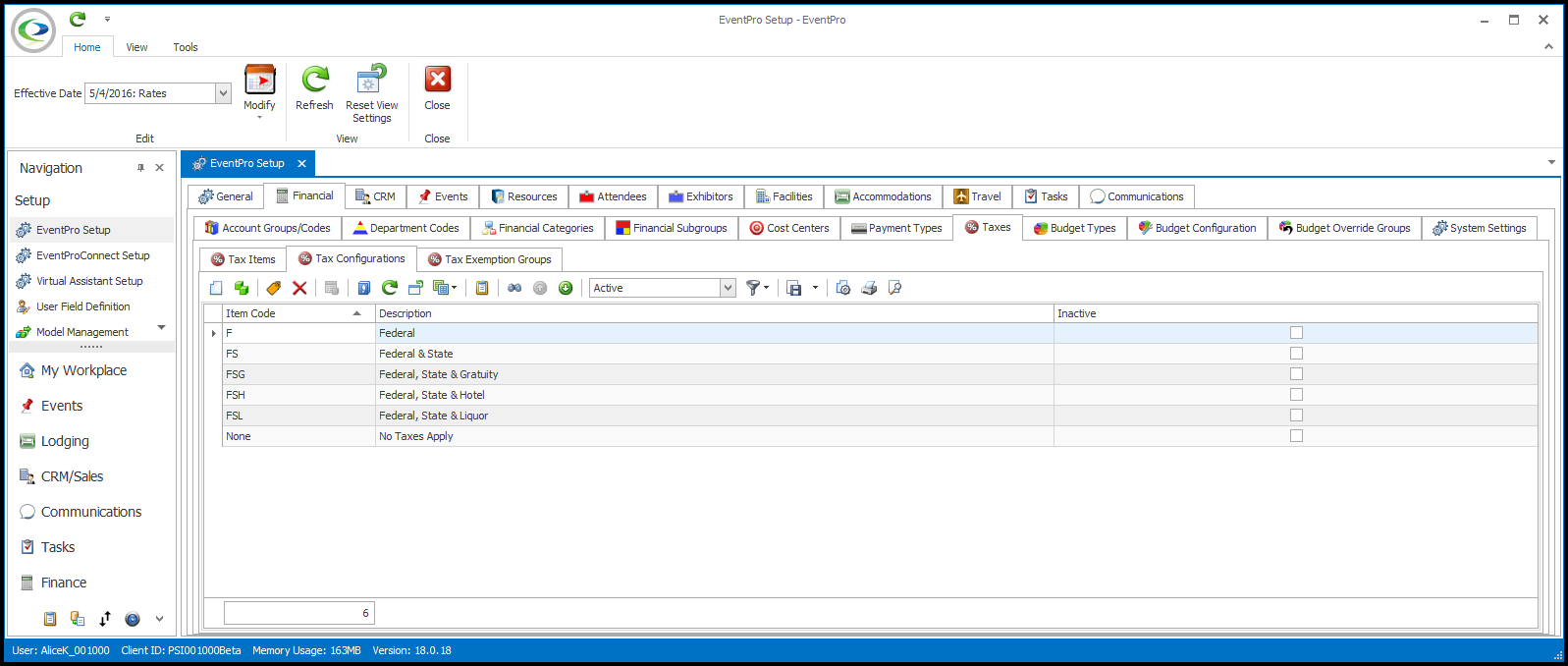This screenshot has width=1568, height=666.
Task: Open EventProConnect Setup in Navigation
Action: coord(92,255)
